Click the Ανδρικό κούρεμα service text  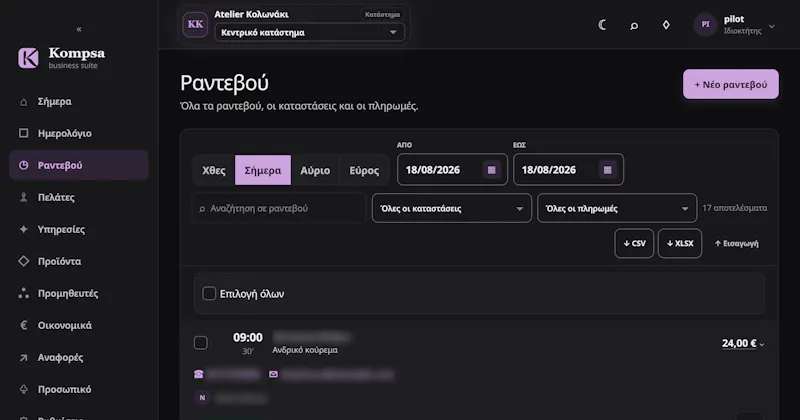click(305, 350)
